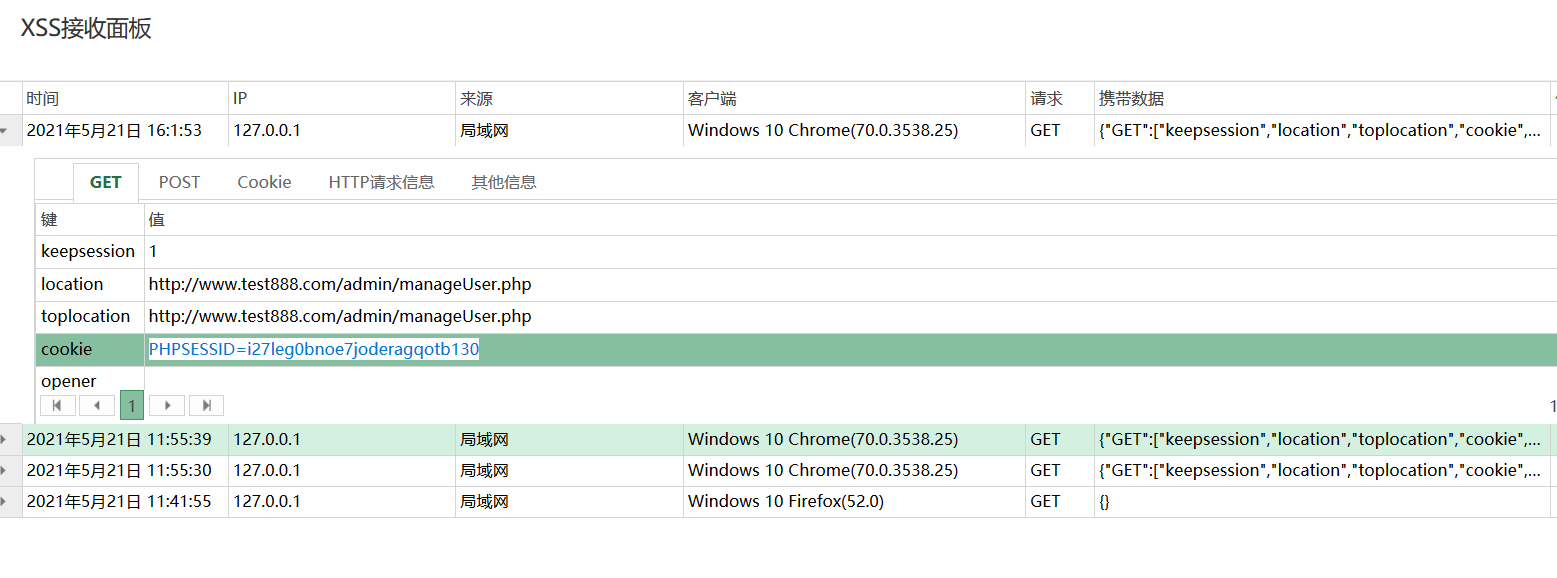The image size is (1557, 578).
Task: Select the location row URL value
Action: (340, 284)
